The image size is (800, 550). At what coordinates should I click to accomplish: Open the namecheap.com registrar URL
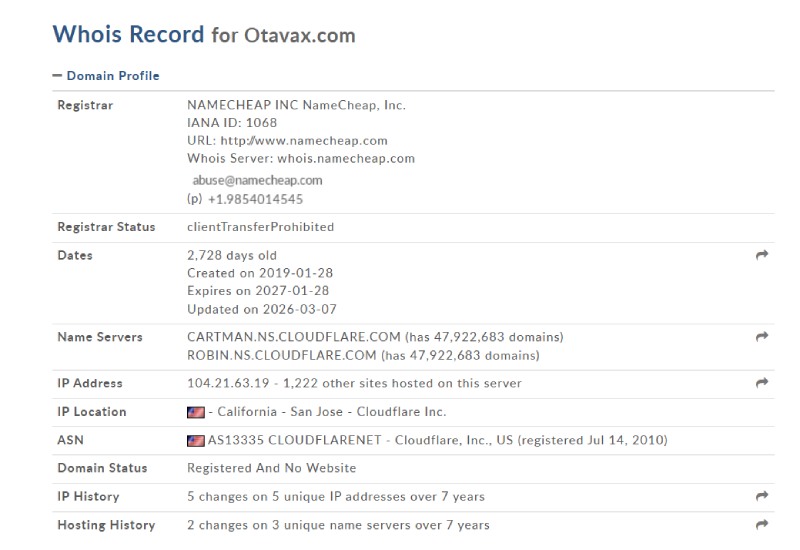click(x=304, y=140)
